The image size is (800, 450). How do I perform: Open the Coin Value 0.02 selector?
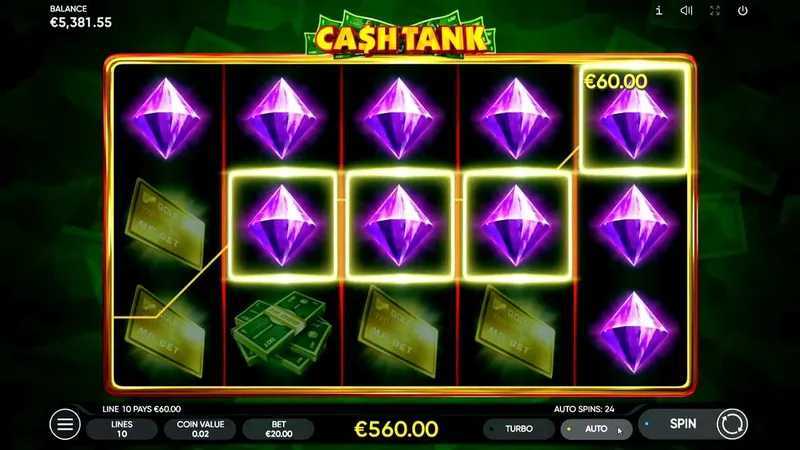tap(200, 429)
